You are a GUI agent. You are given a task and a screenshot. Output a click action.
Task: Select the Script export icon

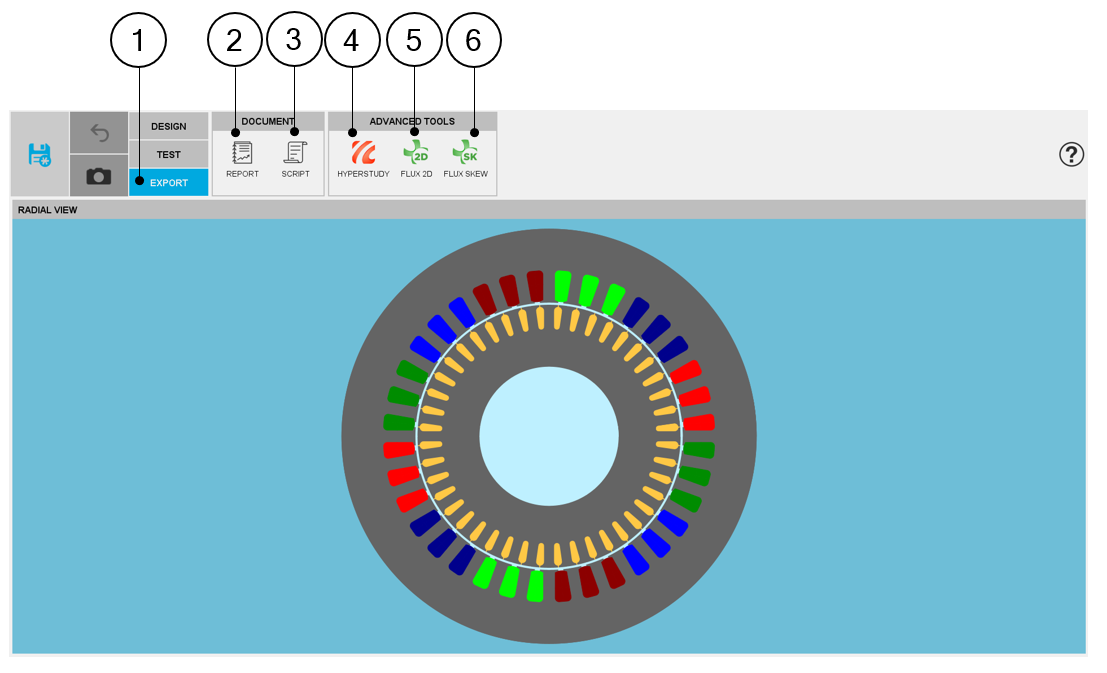coord(295,154)
